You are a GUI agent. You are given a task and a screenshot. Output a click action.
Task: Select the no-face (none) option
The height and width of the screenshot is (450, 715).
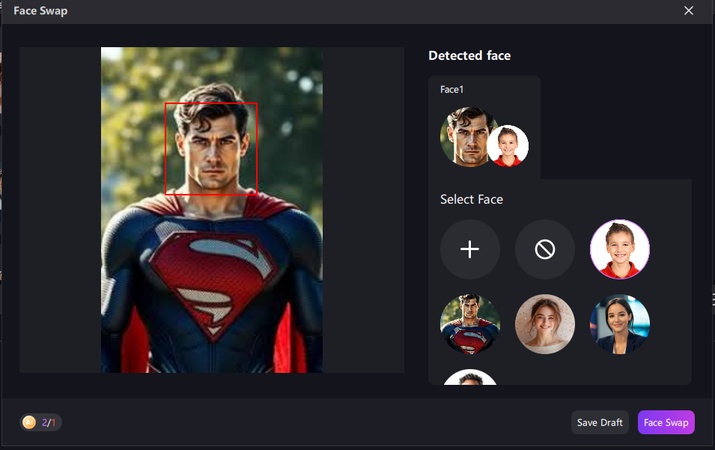pyautogui.click(x=545, y=249)
